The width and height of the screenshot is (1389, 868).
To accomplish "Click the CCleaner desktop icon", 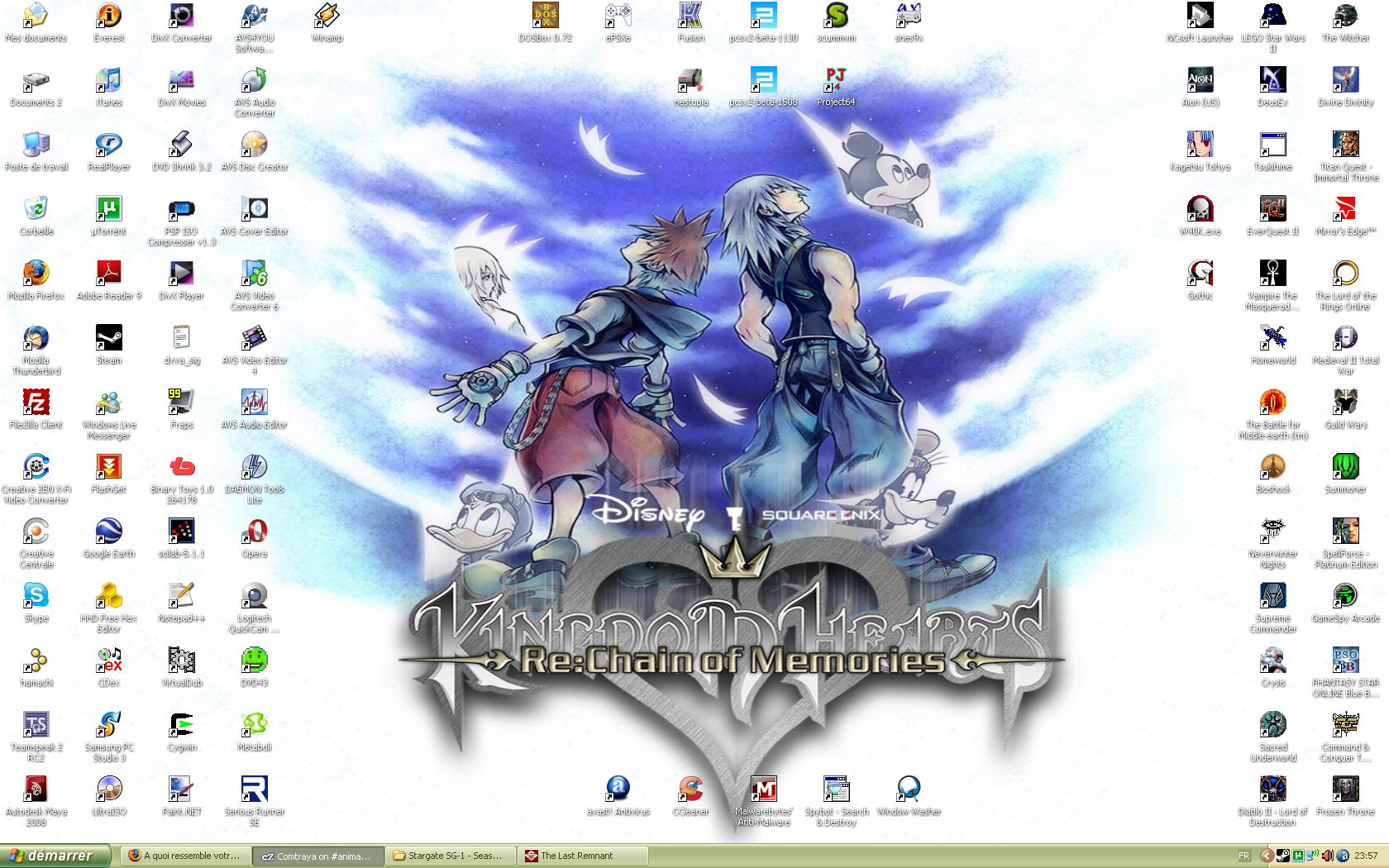I will pos(690,790).
